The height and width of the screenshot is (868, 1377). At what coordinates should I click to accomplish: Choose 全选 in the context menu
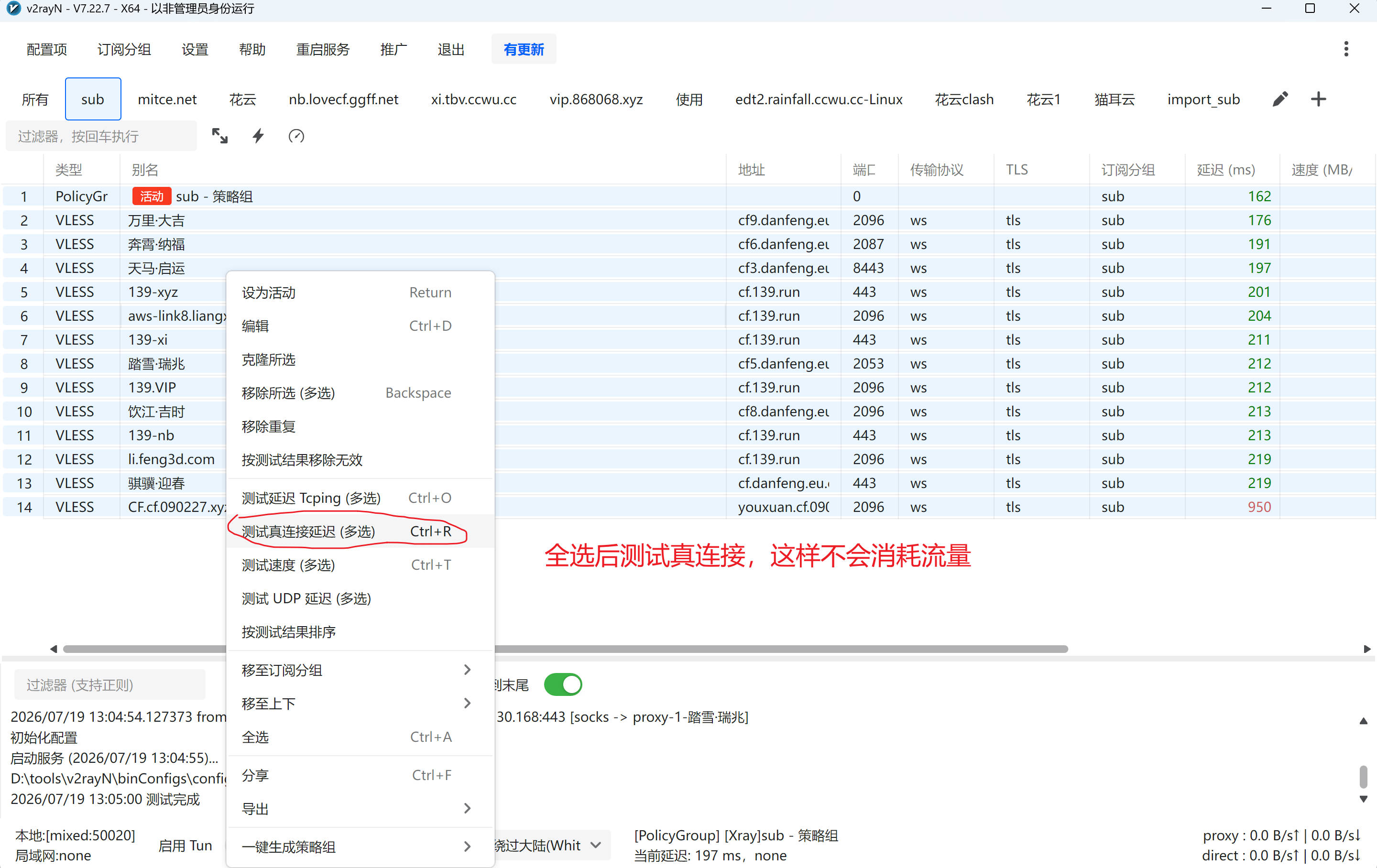[360, 737]
